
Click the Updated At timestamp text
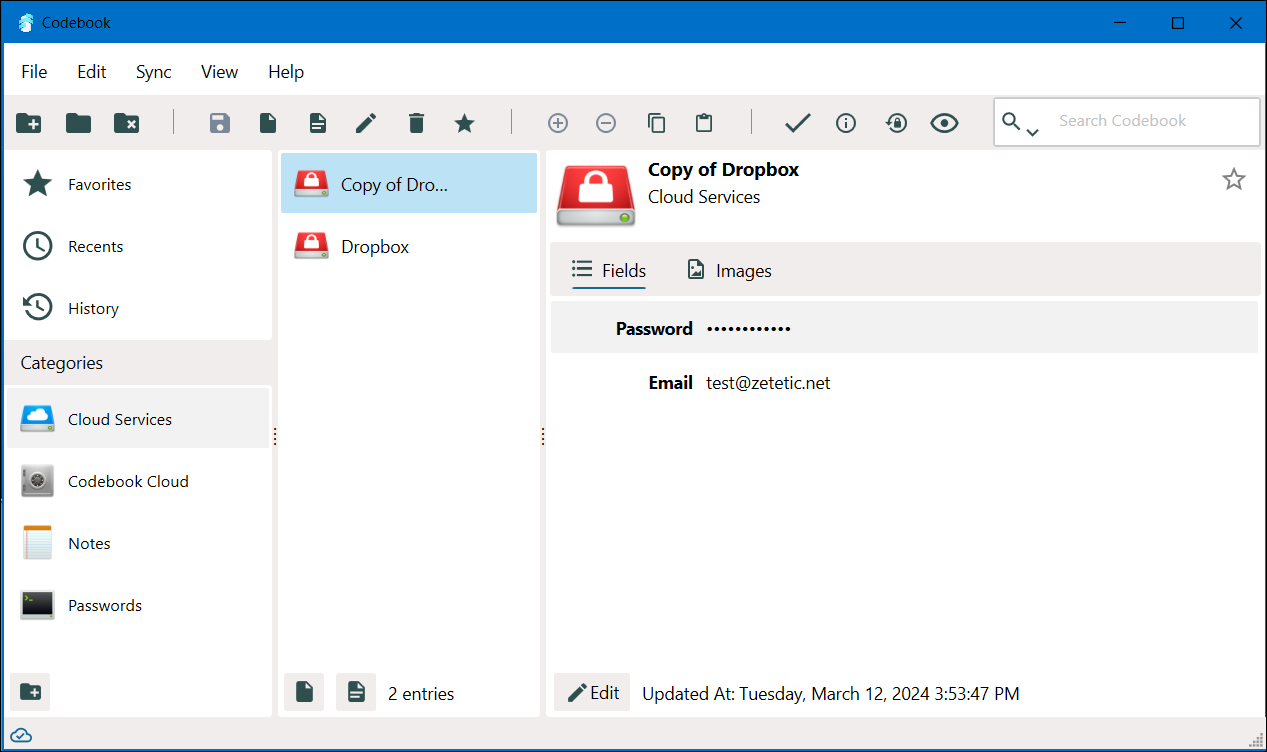point(831,694)
